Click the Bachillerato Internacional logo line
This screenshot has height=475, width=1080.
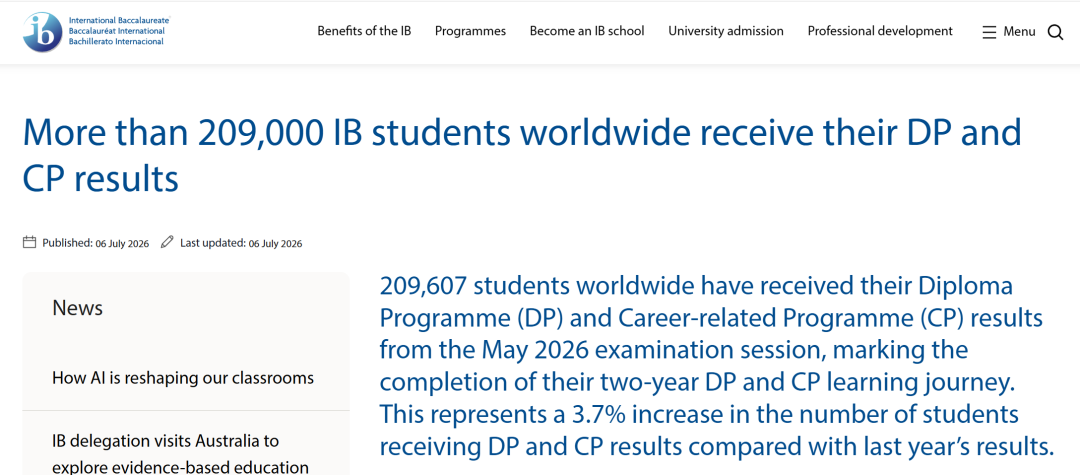[116, 41]
